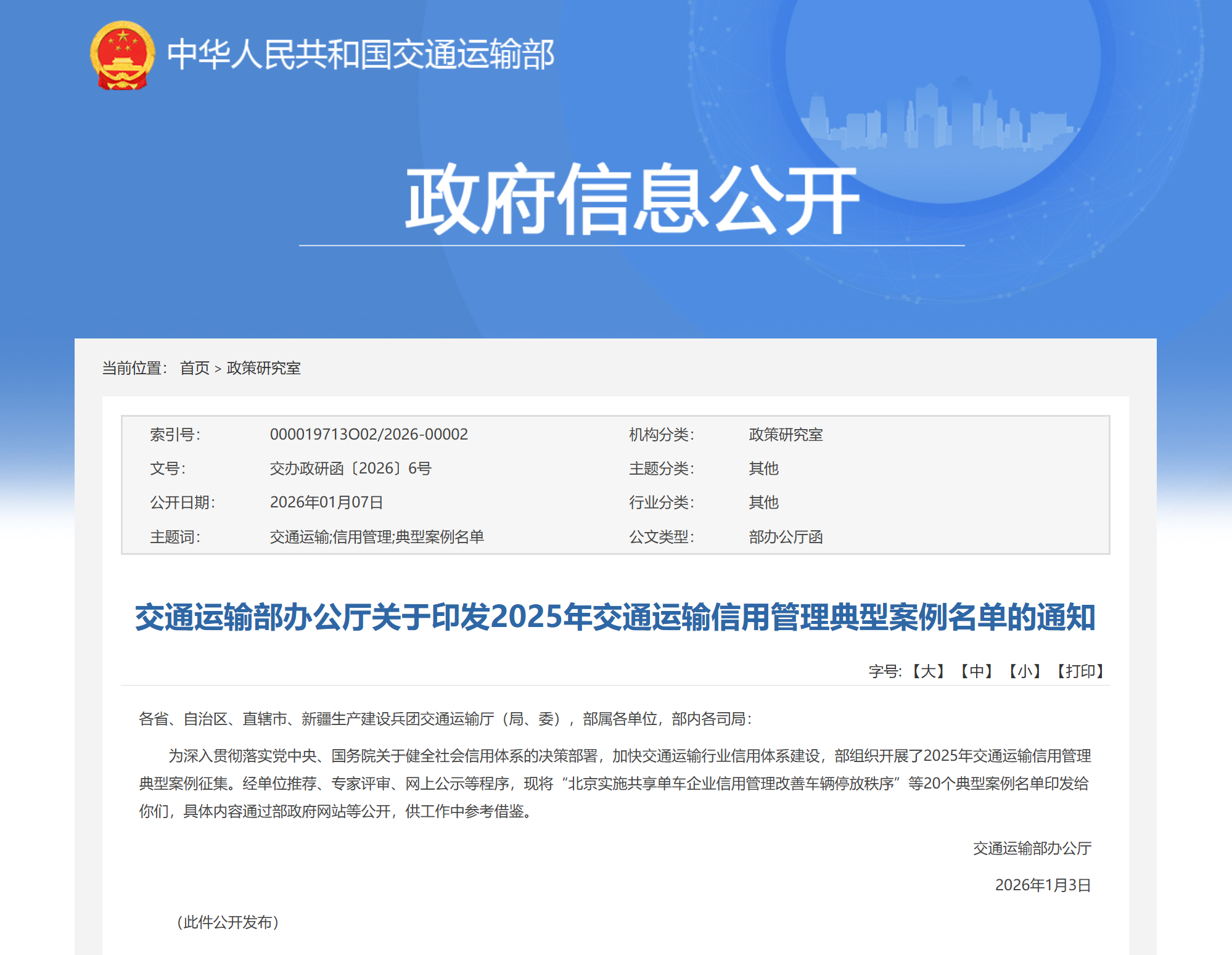The image size is (1232, 955).
Task: Open the 首页 breadcrumb link
Action: (194, 368)
